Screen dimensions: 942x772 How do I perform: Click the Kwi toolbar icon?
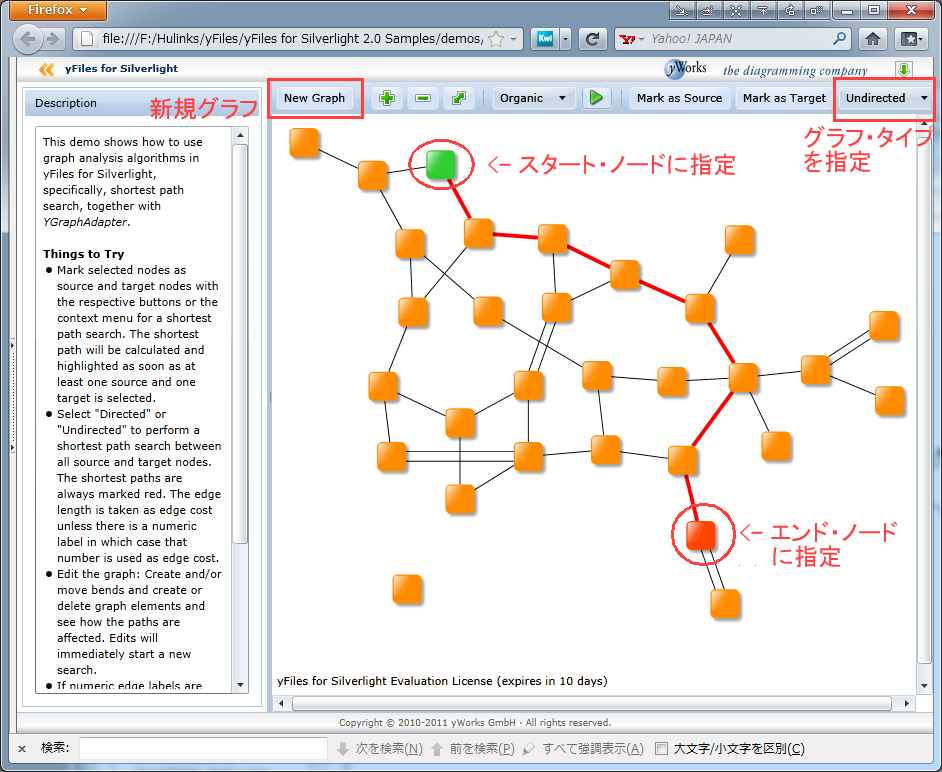tap(545, 39)
